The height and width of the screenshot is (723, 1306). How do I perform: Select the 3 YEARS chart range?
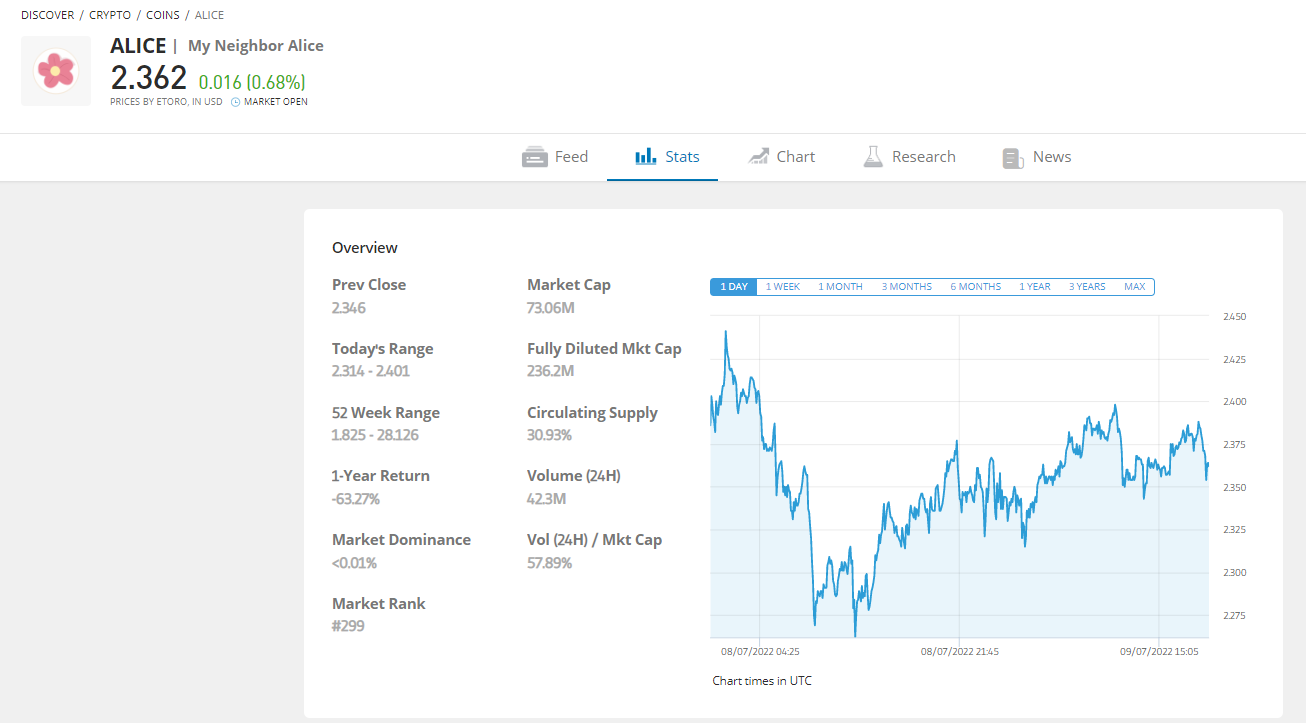(1087, 287)
